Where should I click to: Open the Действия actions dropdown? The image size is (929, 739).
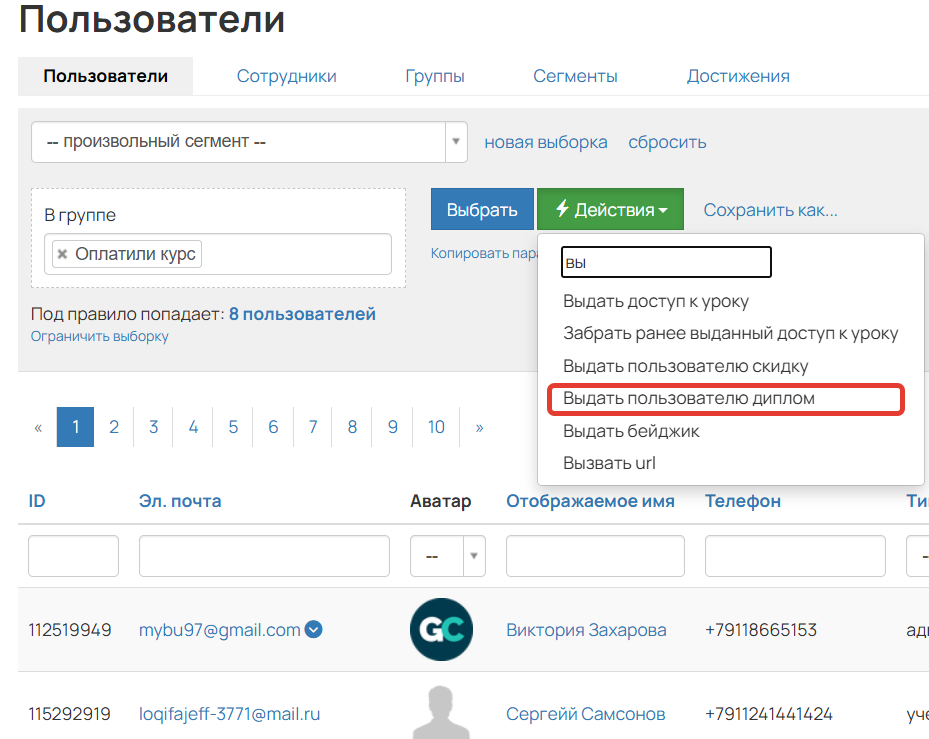[x=610, y=209]
